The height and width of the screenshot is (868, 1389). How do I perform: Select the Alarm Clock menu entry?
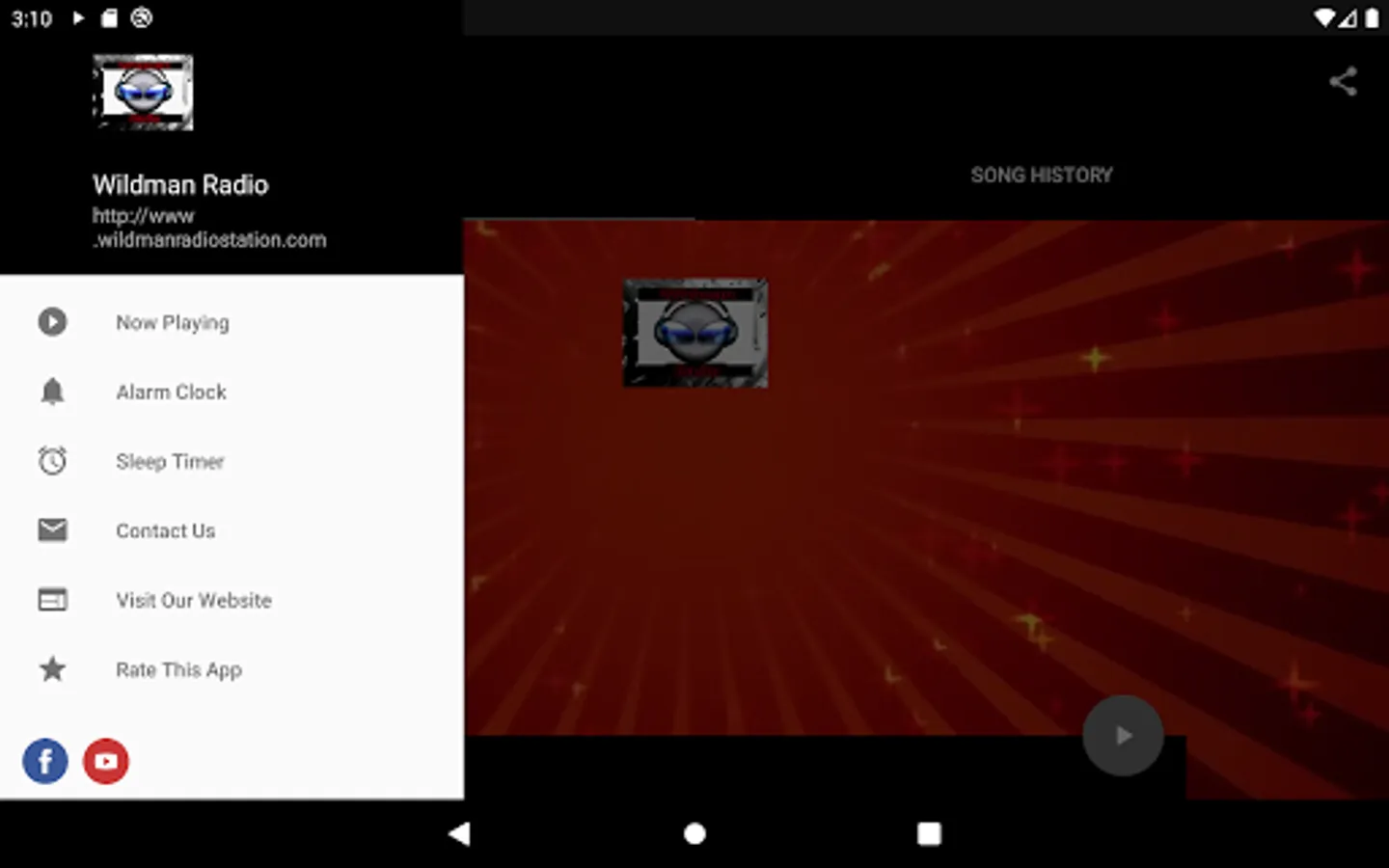(x=231, y=392)
